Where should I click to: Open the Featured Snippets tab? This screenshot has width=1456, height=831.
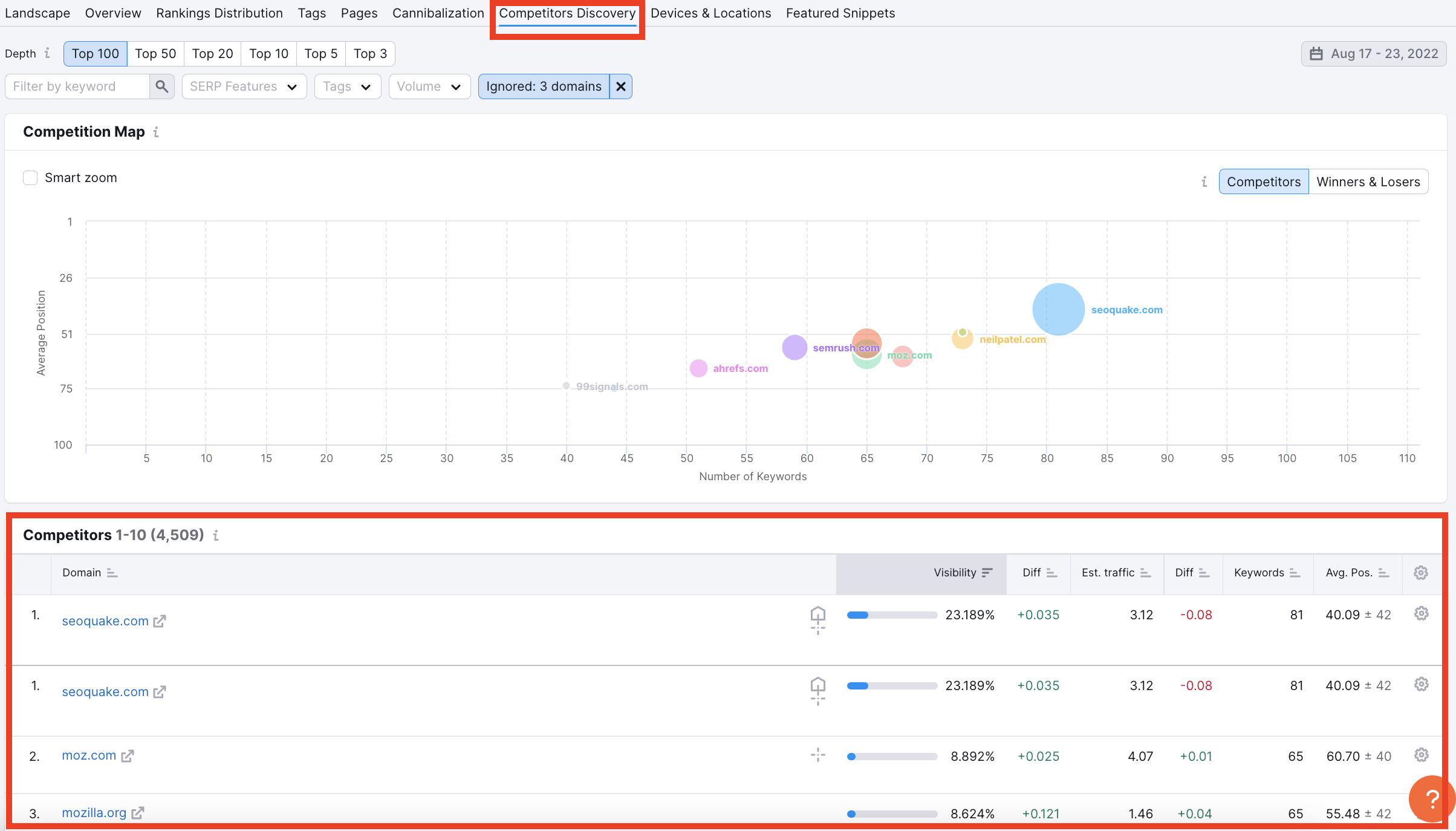tap(840, 13)
